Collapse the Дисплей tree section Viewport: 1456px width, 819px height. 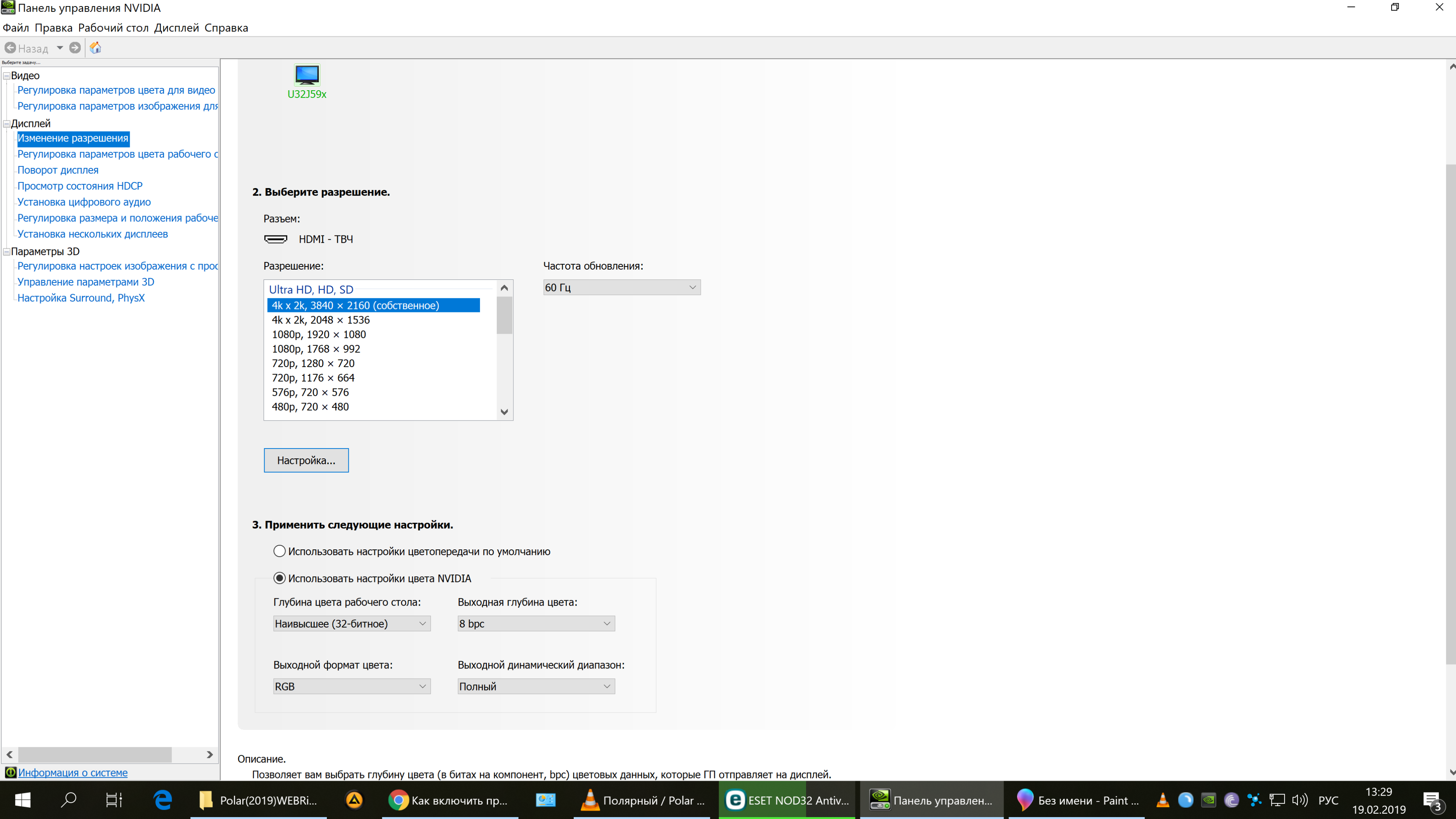click(7, 123)
